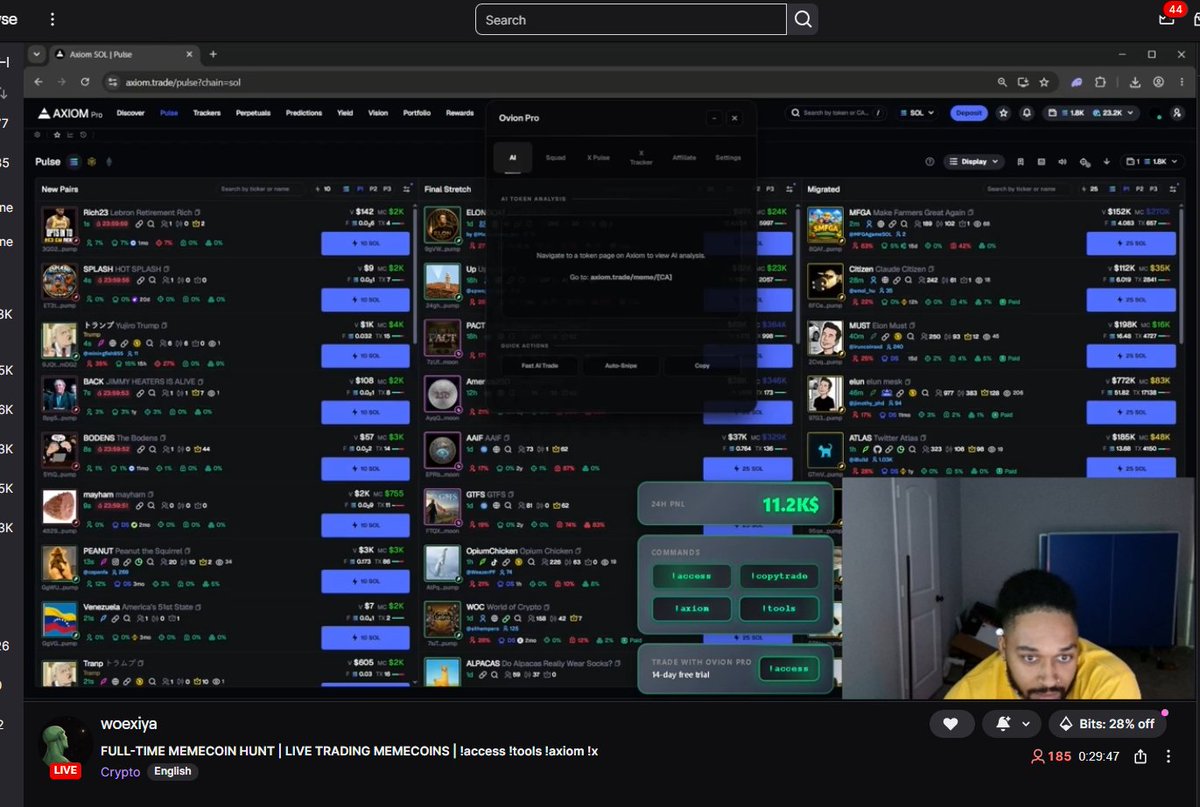The image size is (1200, 807).
Task: Select P2 preset in Migrated column
Action: coord(1140,188)
